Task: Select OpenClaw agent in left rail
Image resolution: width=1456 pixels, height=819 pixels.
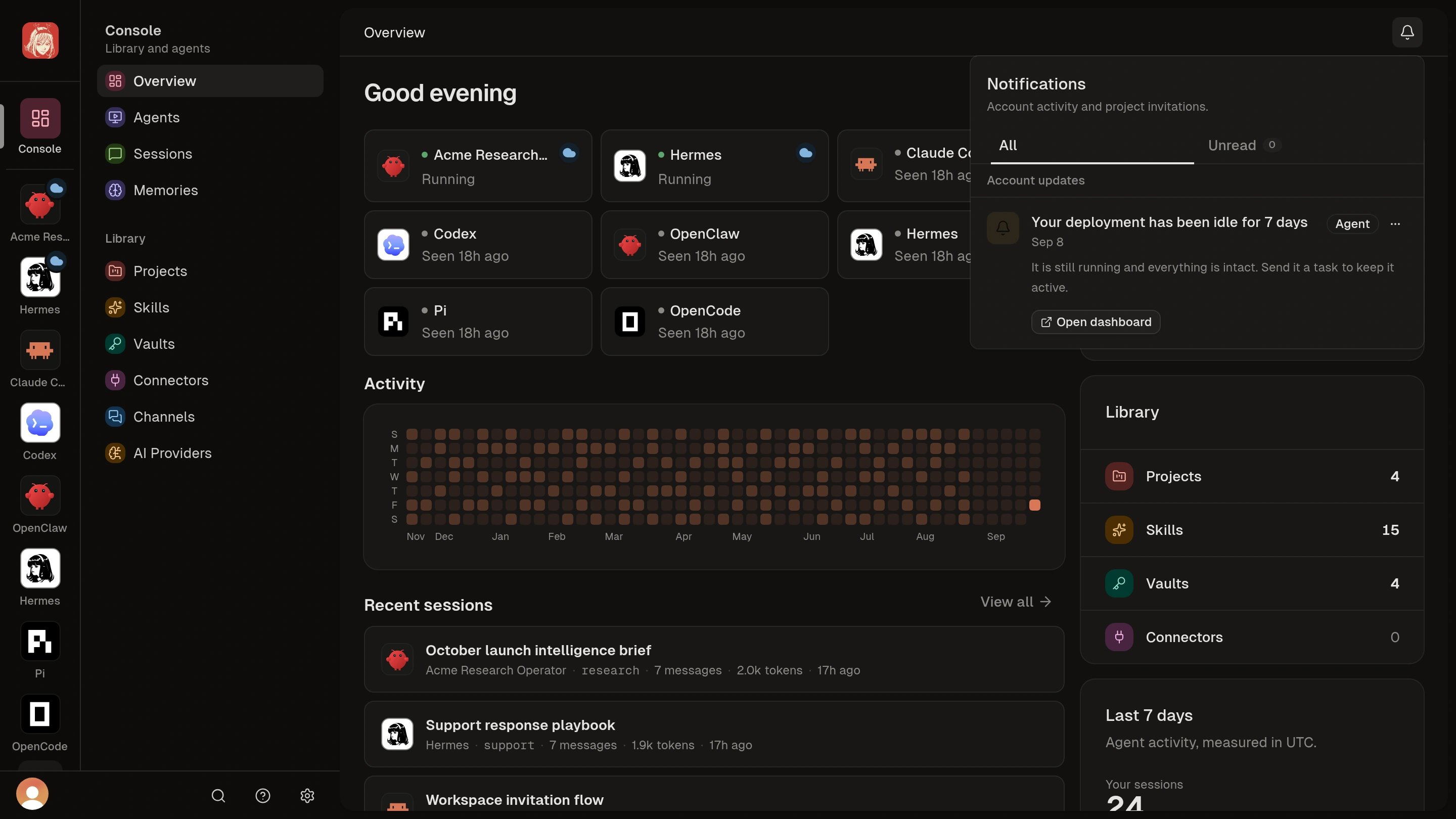Action: pyautogui.click(x=39, y=505)
